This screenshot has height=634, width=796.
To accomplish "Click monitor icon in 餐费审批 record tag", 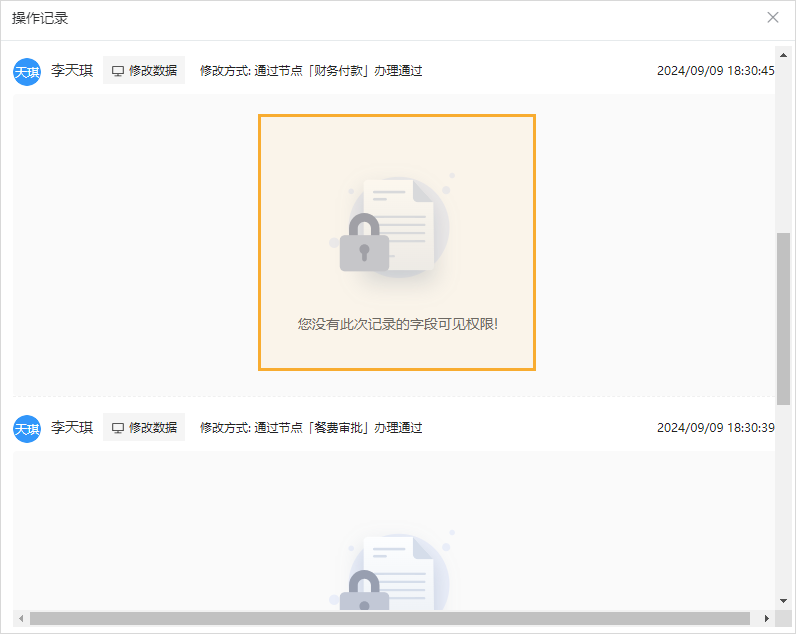I will [118, 428].
